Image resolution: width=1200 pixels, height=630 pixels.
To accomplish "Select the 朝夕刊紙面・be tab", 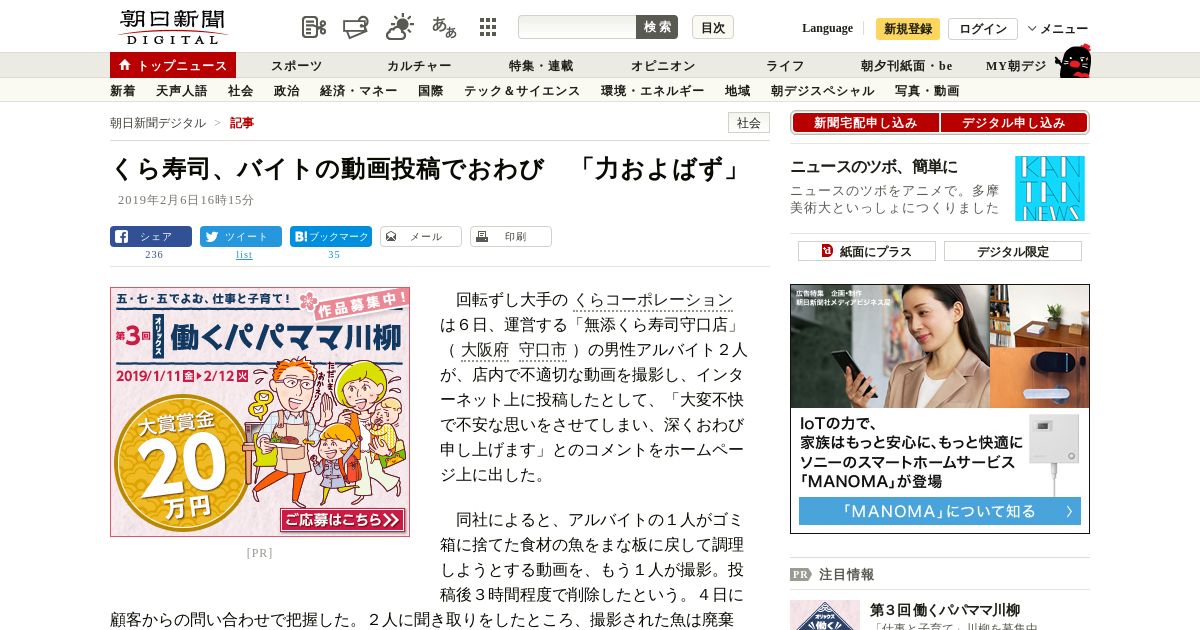I will 907,66.
